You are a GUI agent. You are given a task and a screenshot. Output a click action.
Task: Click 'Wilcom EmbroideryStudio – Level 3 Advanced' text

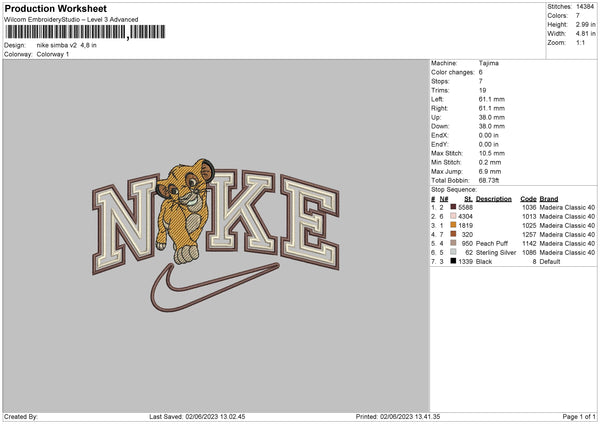tap(71, 20)
